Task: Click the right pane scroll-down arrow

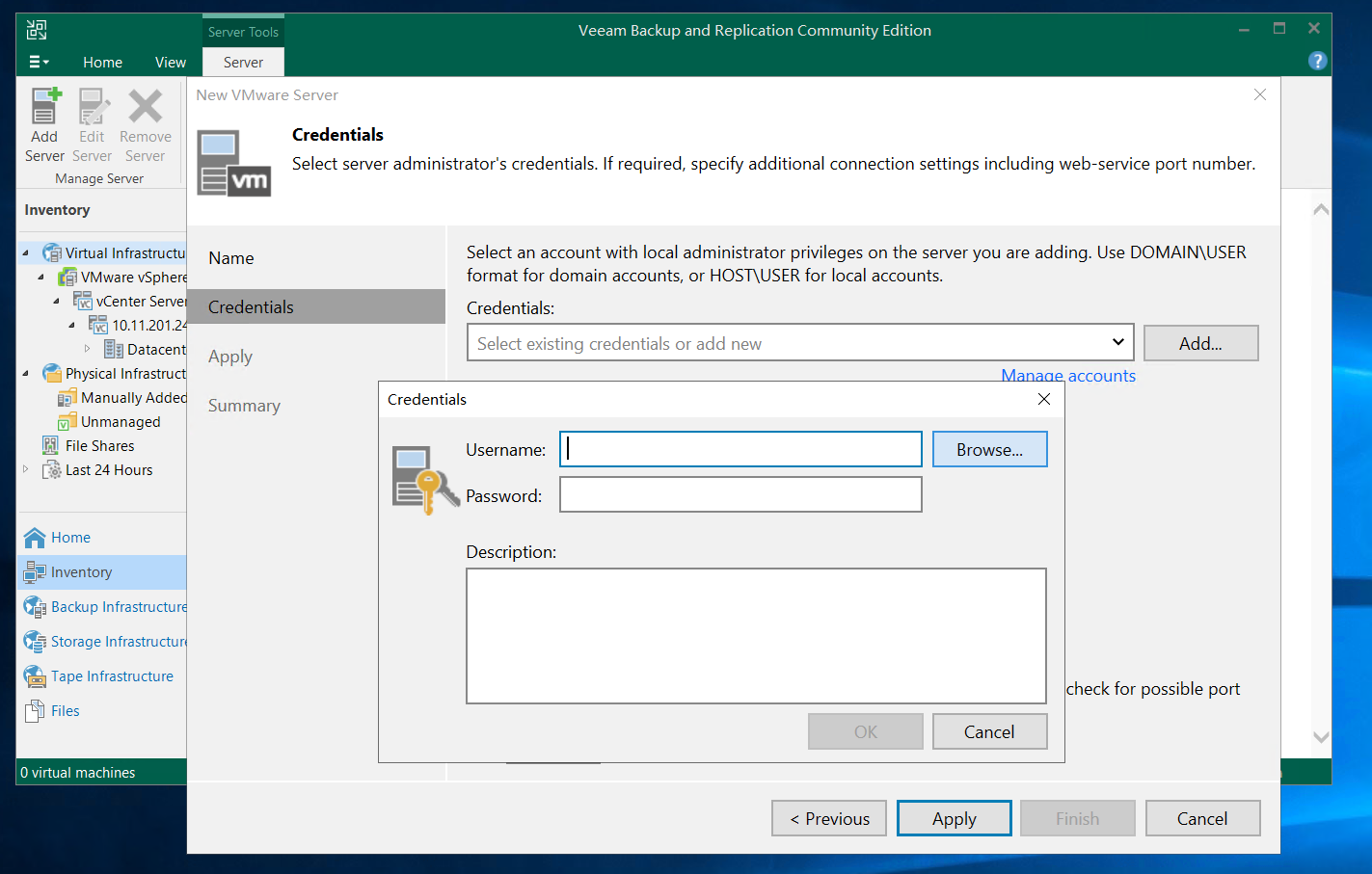Action: (1321, 737)
